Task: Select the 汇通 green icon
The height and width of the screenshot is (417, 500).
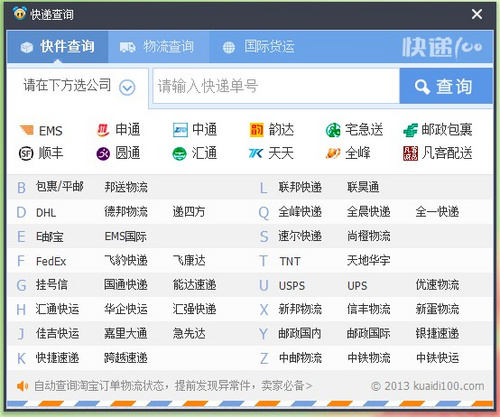Action: (180, 154)
